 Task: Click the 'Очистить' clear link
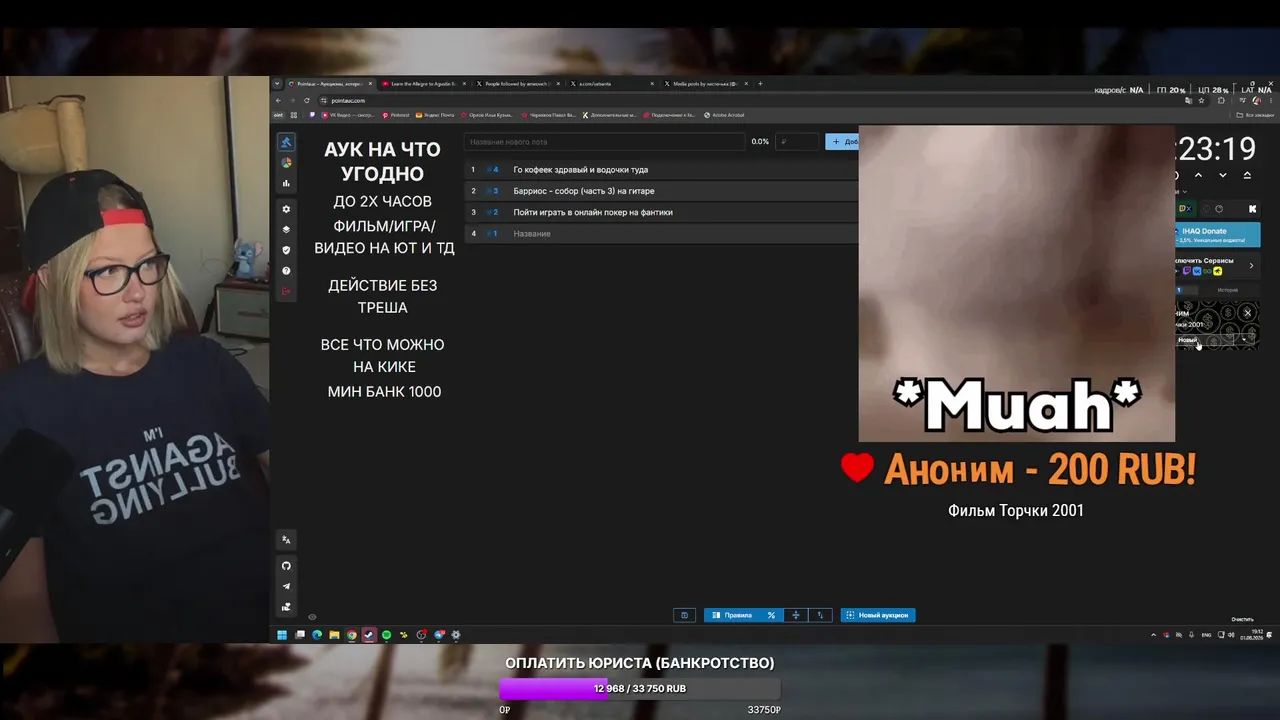(1242, 619)
